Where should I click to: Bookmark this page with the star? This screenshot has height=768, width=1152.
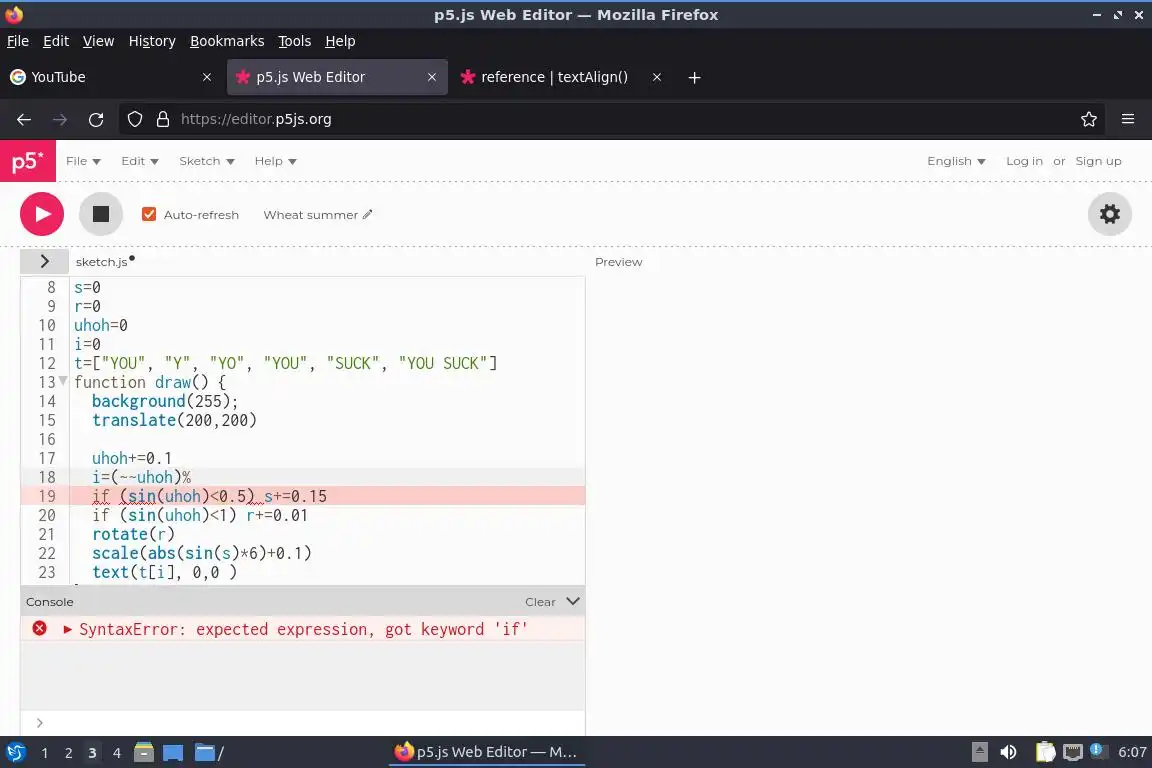[1089, 119]
